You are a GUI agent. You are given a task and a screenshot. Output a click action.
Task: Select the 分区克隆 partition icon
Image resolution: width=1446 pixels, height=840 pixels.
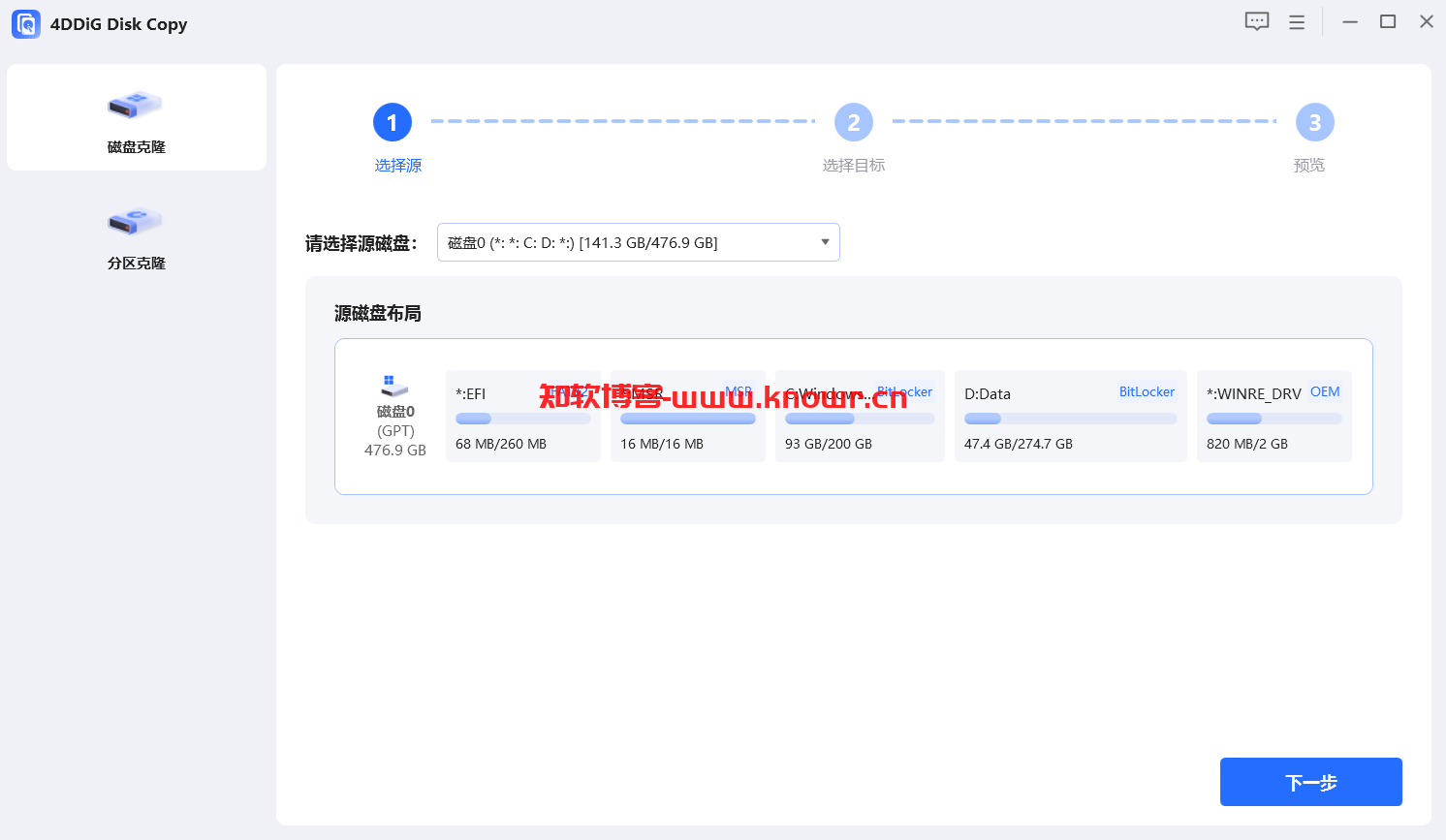tap(135, 221)
